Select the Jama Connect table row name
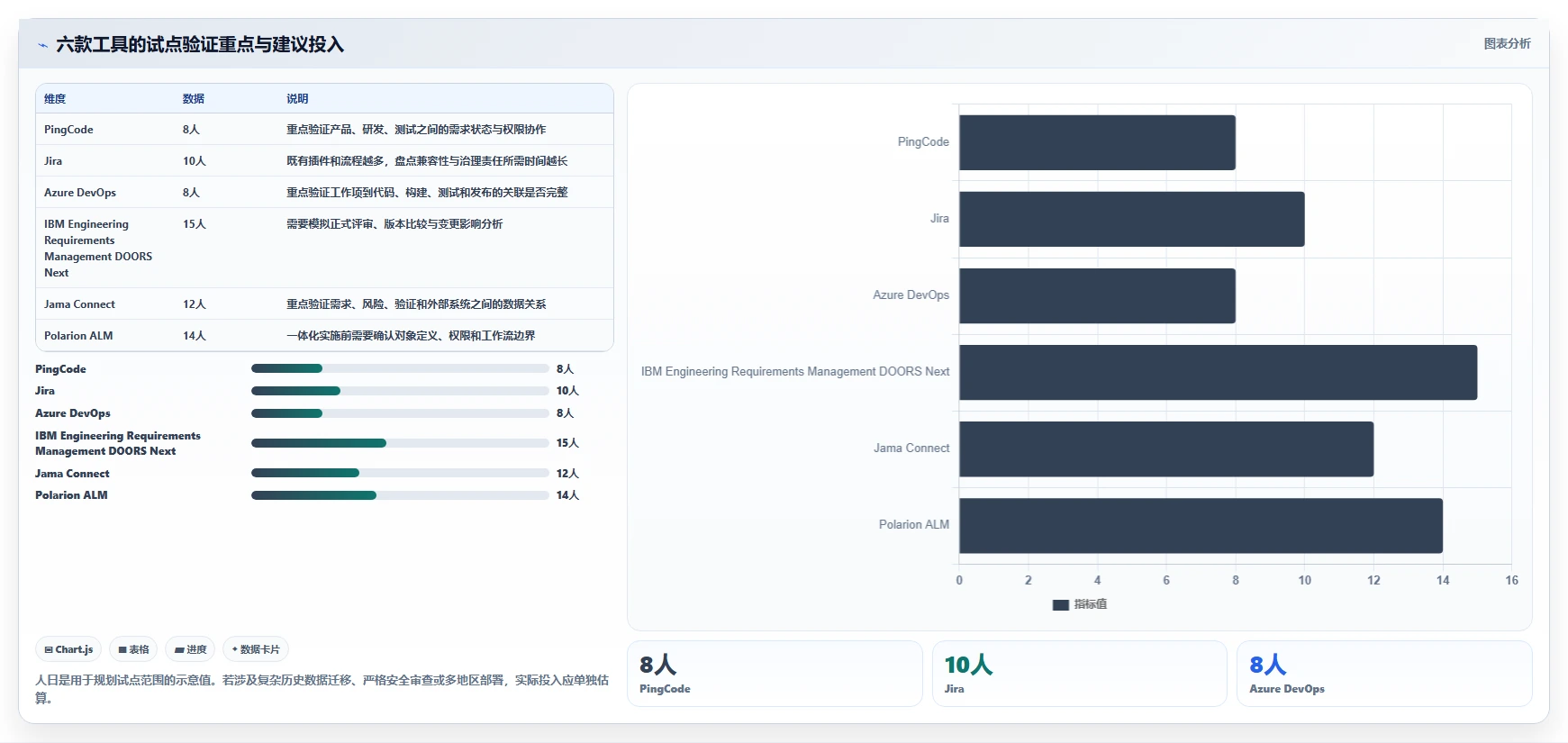 point(79,304)
